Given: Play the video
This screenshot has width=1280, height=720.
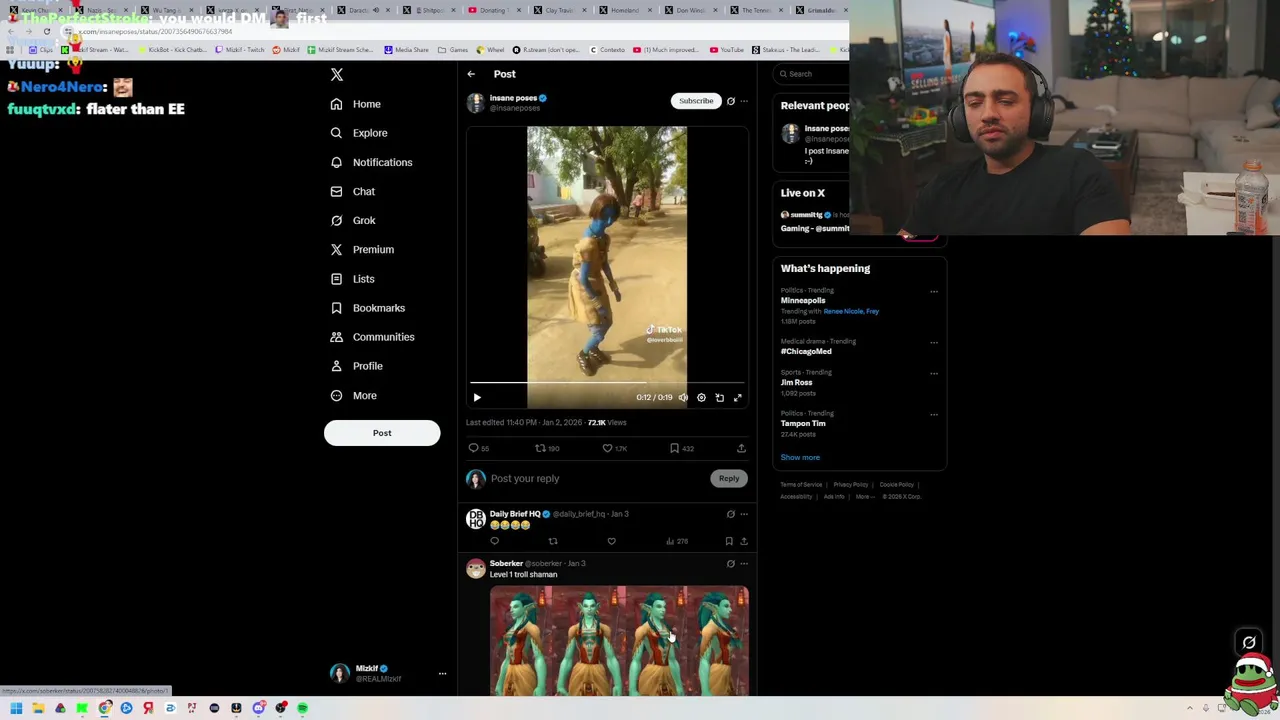Looking at the screenshot, I should pyautogui.click(x=477, y=398).
